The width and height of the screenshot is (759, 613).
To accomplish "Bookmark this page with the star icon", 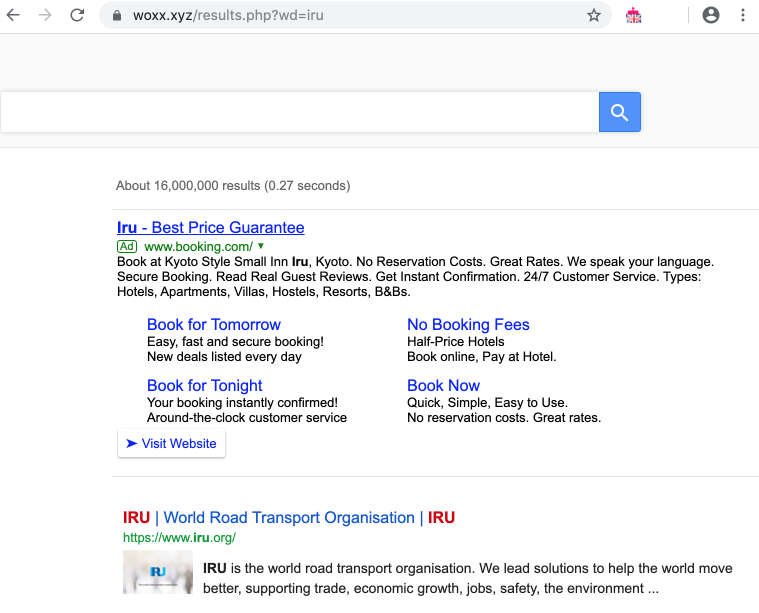I will click(594, 15).
